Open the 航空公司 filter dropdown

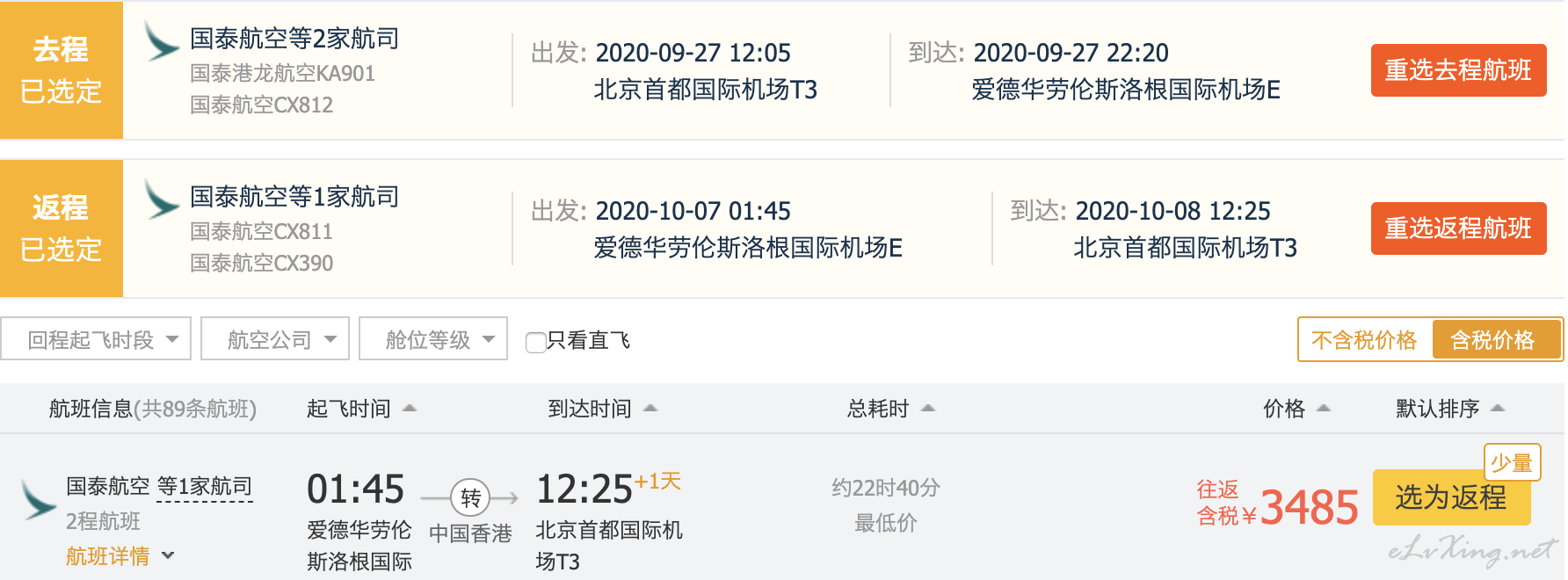[275, 339]
